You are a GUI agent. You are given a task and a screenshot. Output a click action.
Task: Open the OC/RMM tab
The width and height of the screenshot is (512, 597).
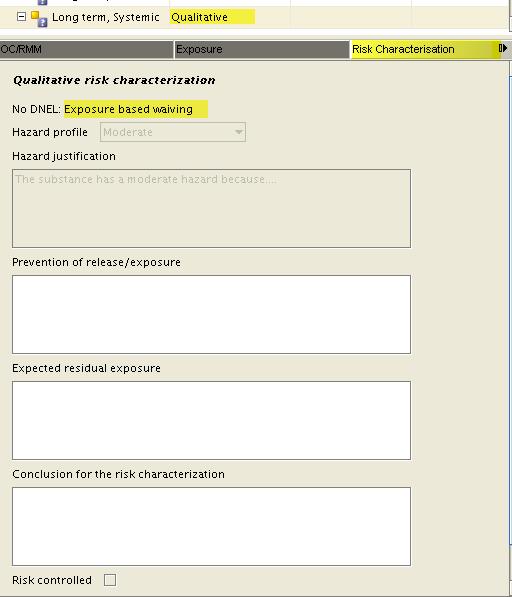coord(86,49)
